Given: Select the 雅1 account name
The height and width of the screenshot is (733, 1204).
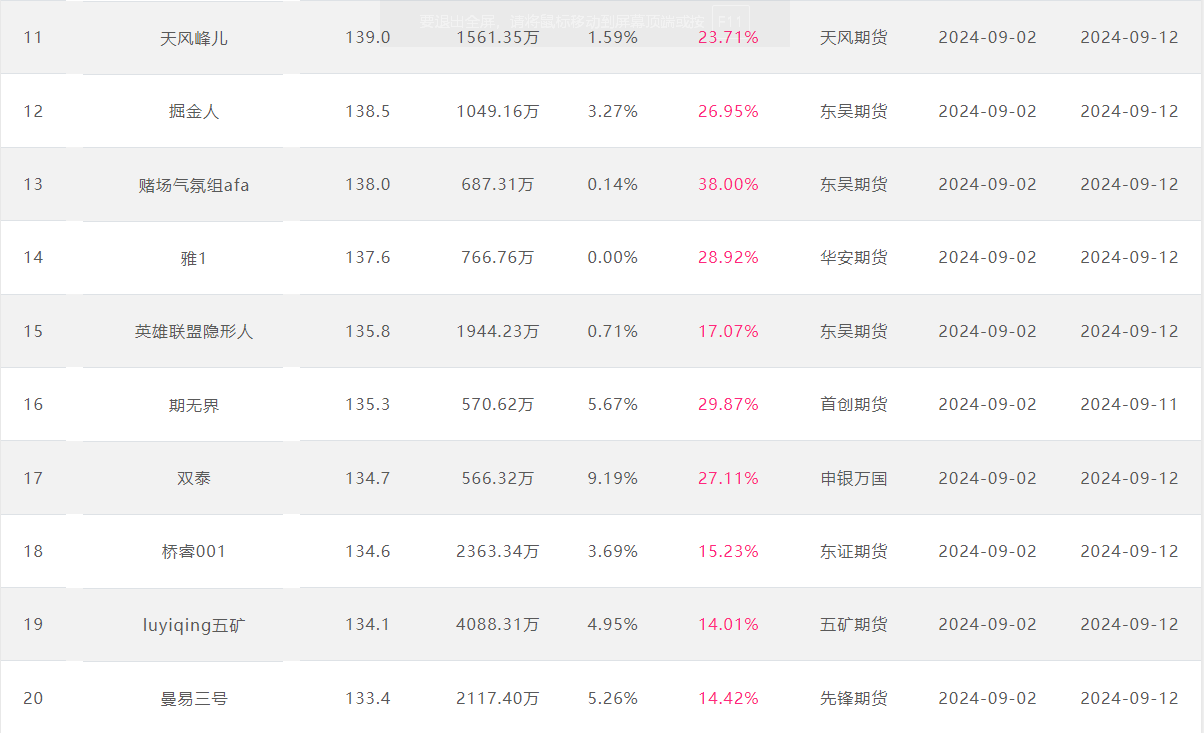Looking at the screenshot, I should (194, 258).
